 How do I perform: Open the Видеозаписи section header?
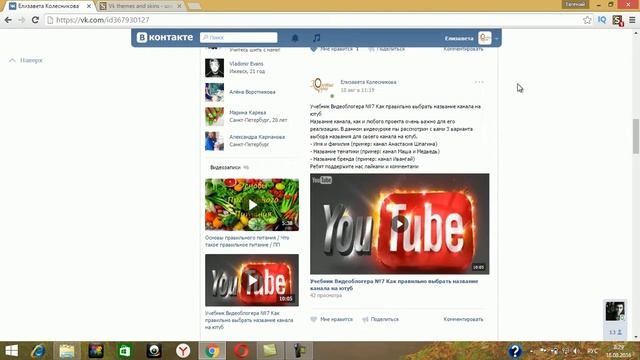tap(229, 167)
